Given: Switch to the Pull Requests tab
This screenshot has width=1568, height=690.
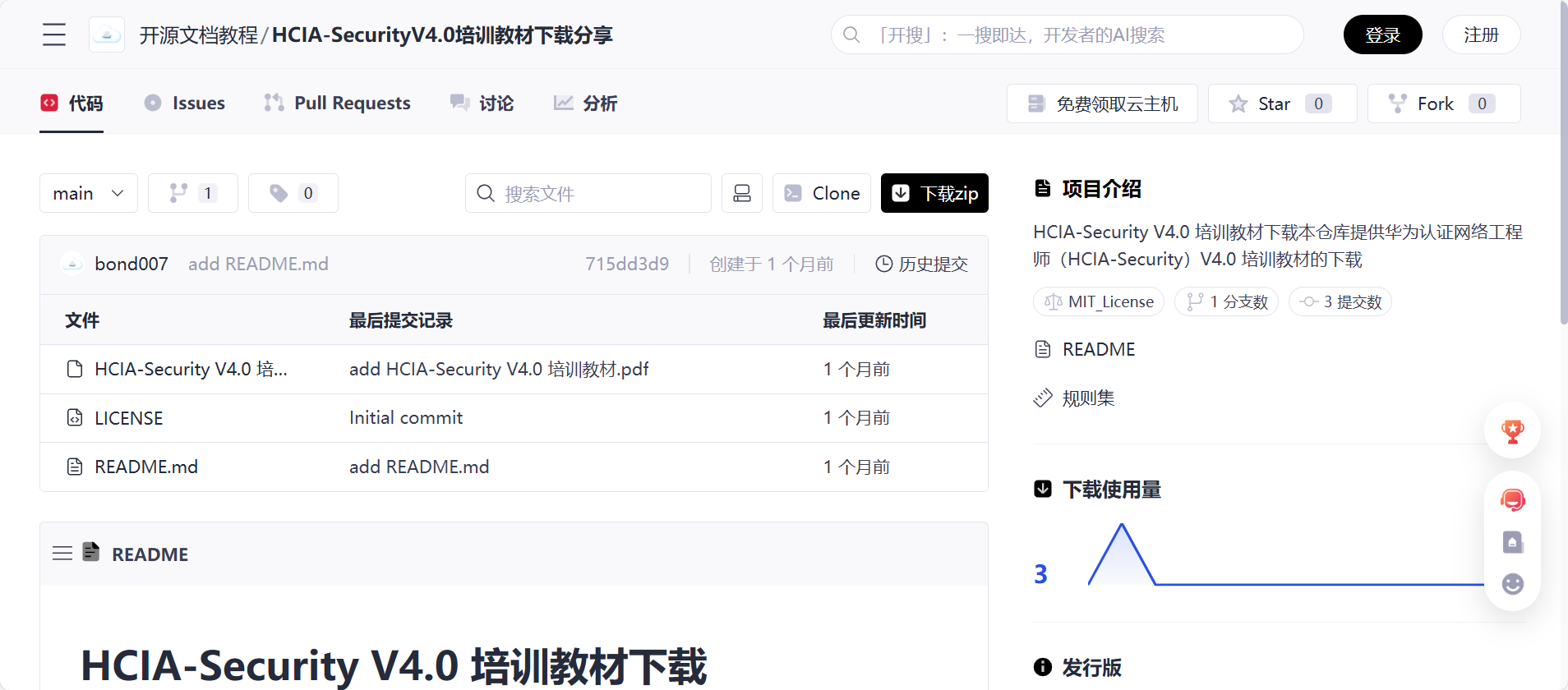Looking at the screenshot, I should tap(337, 103).
